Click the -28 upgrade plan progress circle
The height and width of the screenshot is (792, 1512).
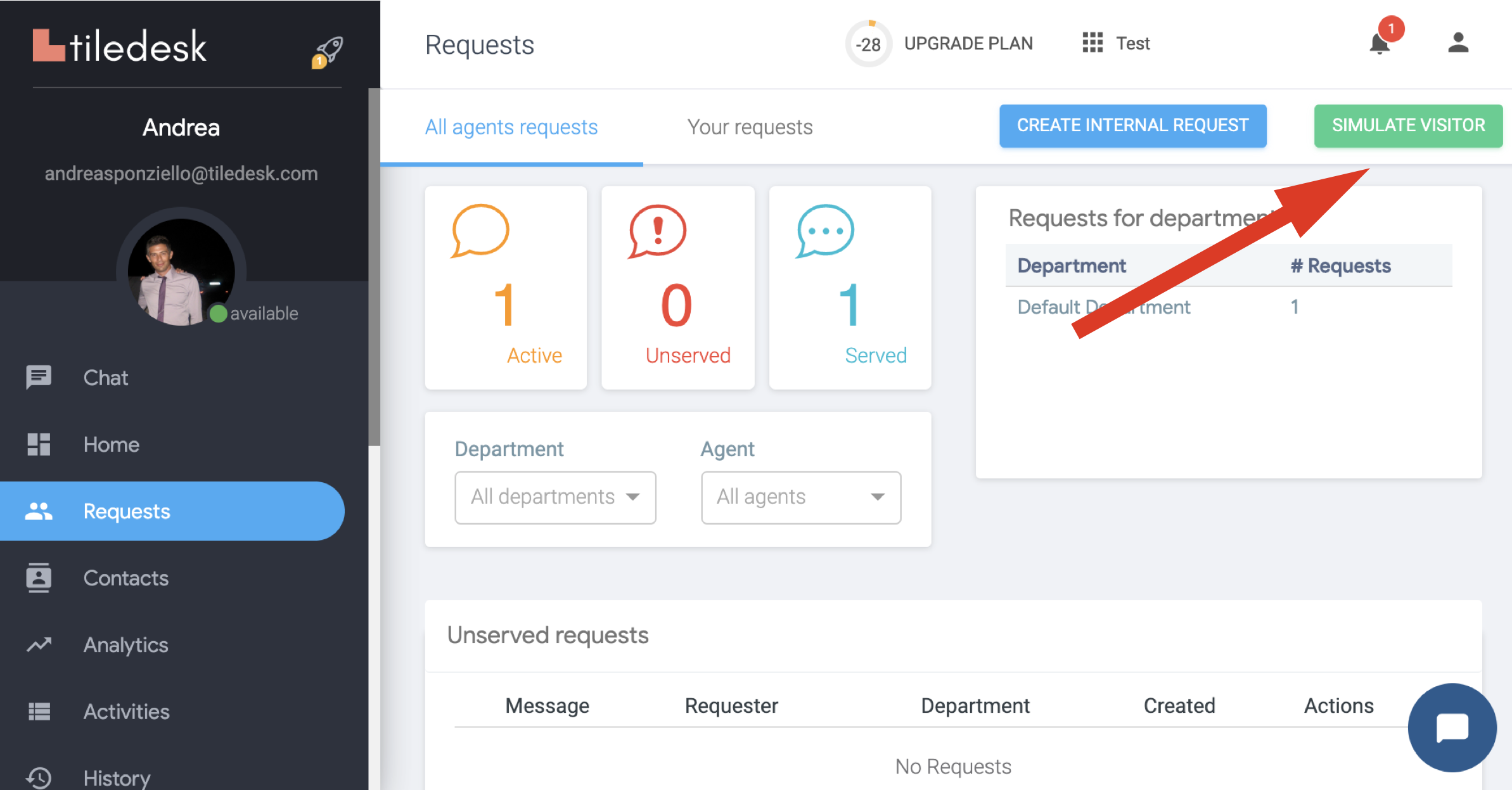coord(868,44)
